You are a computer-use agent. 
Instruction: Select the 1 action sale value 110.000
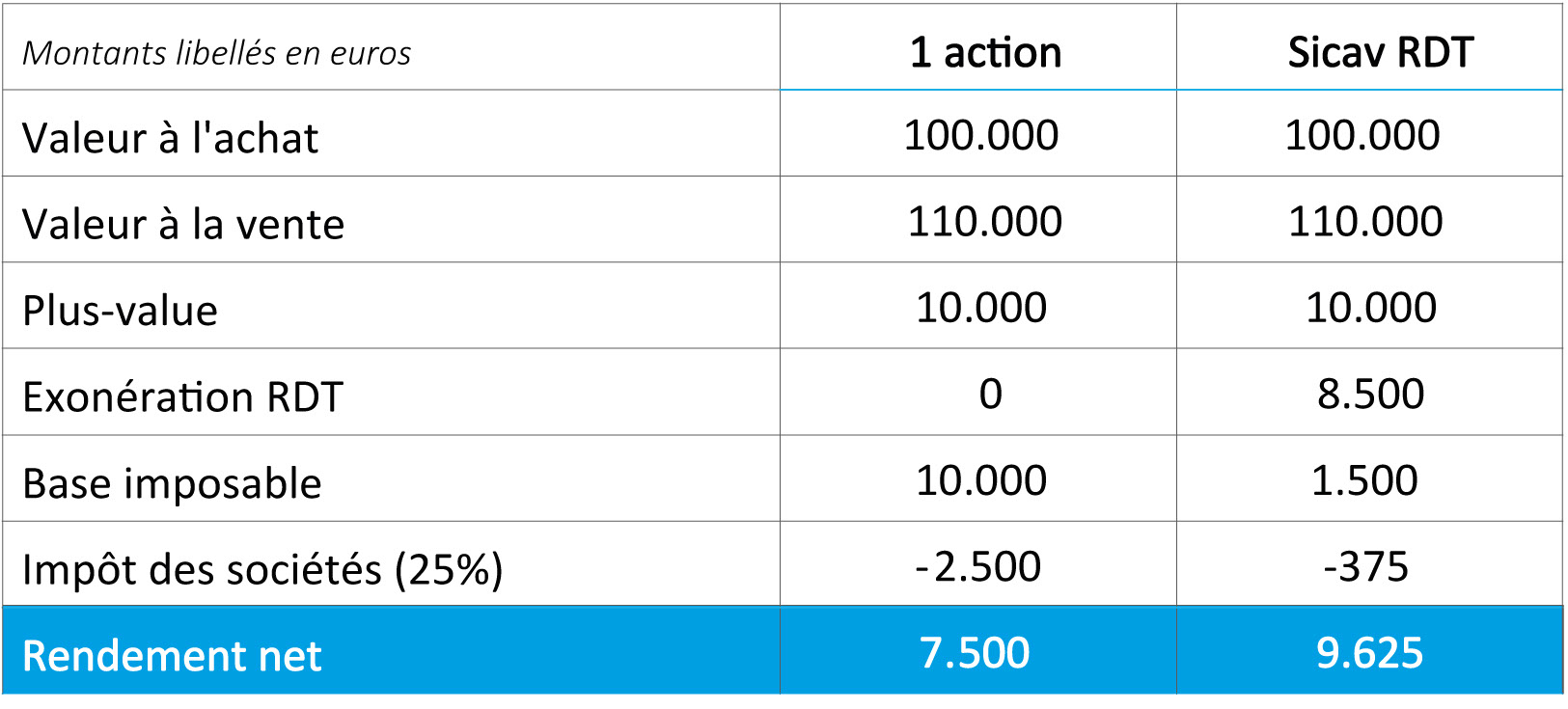click(x=984, y=222)
